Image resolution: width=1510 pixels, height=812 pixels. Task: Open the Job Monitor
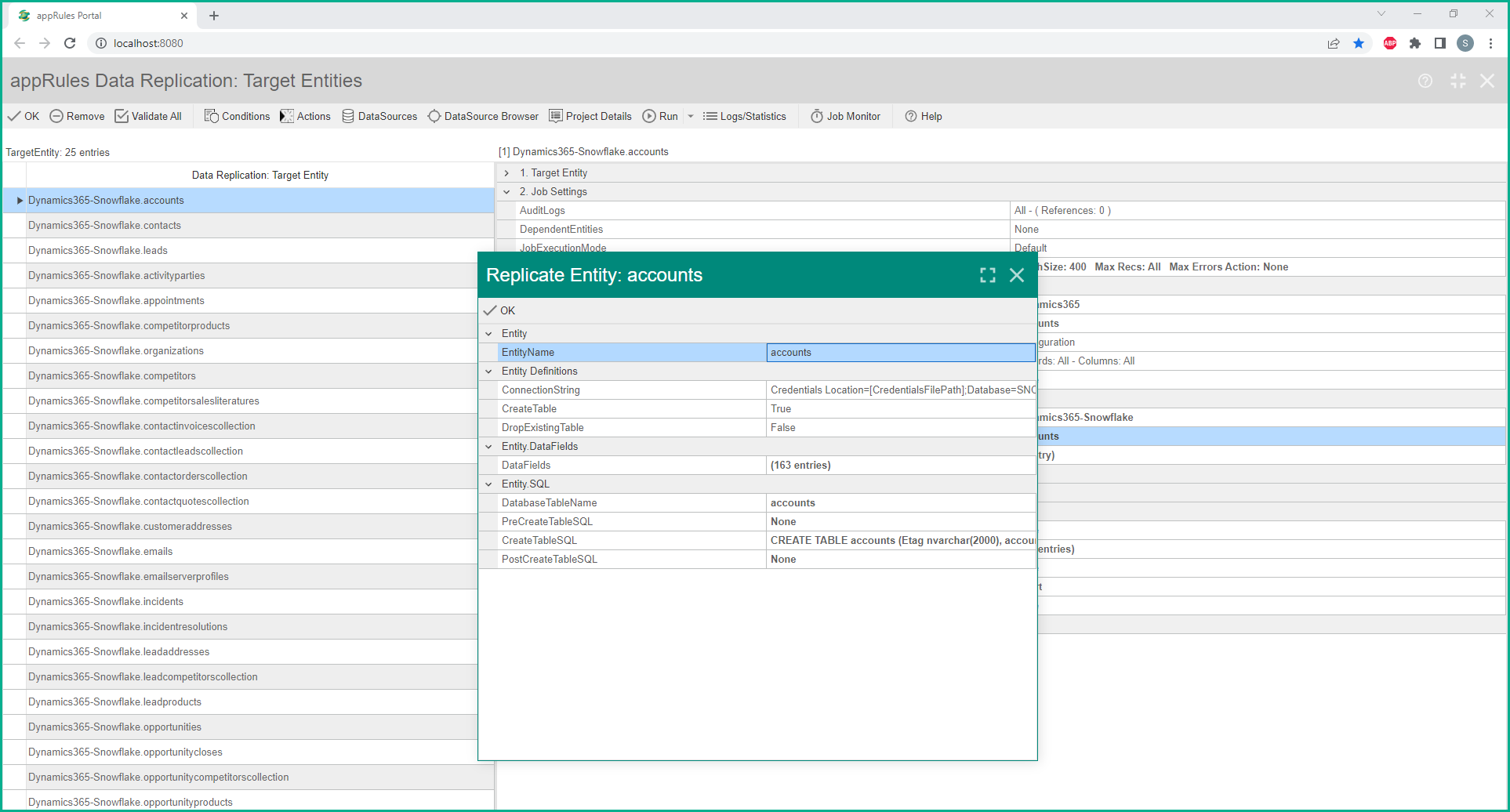pyautogui.click(x=845, y=116)
